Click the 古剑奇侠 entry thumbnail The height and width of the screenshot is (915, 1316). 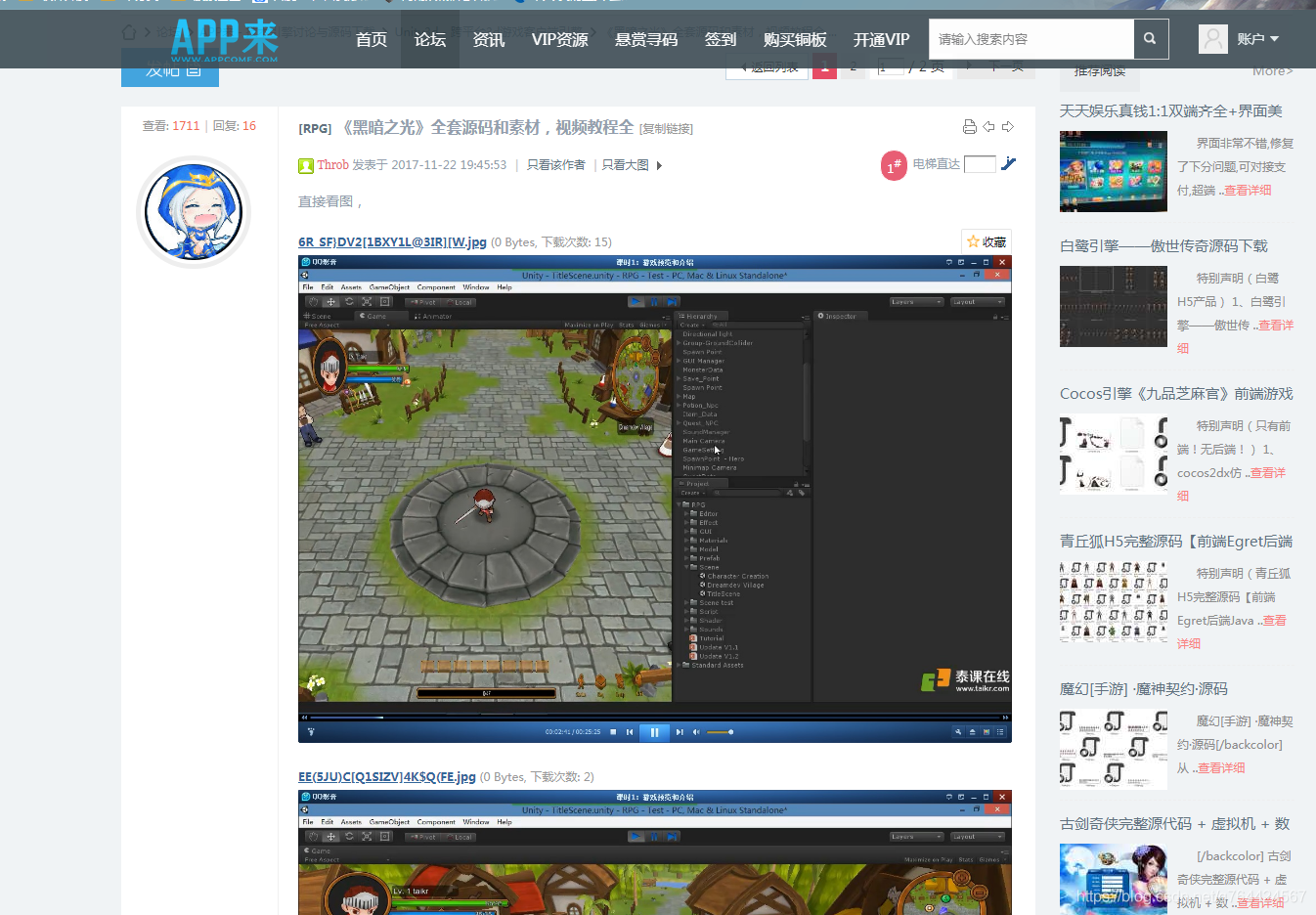point(1114,879)
